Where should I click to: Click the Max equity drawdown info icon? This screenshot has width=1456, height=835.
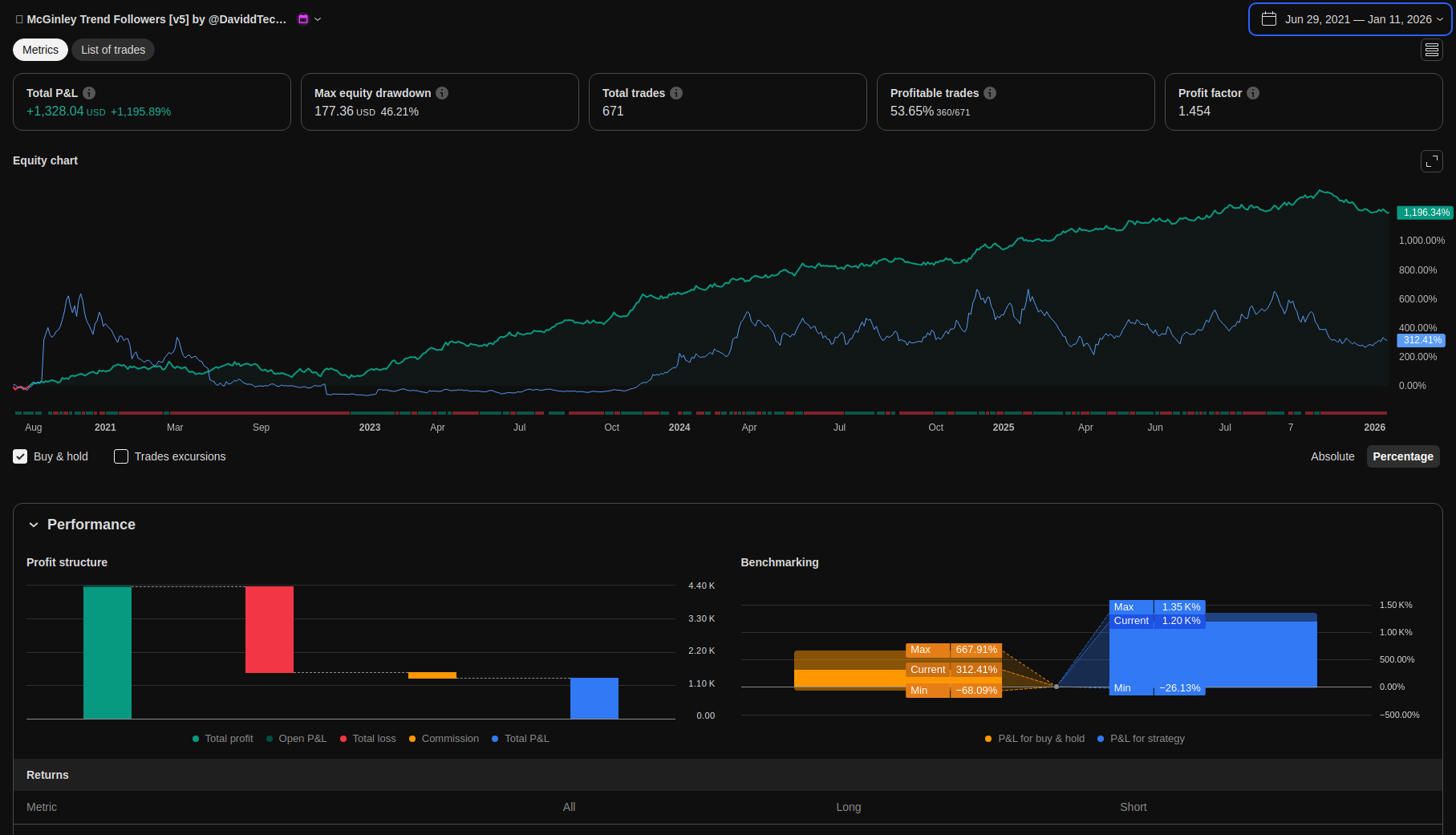coord(442,93)
